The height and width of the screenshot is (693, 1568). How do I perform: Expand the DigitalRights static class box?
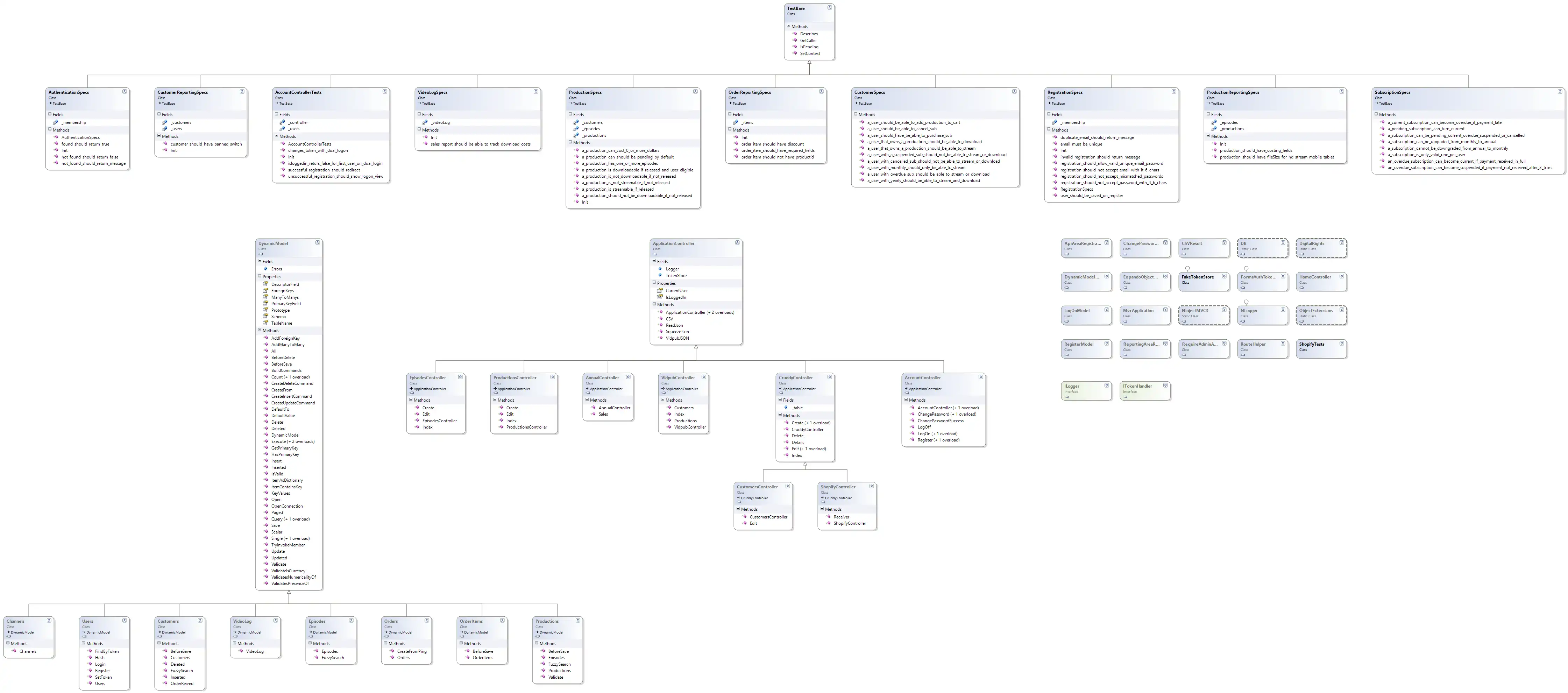[1342, 243]
